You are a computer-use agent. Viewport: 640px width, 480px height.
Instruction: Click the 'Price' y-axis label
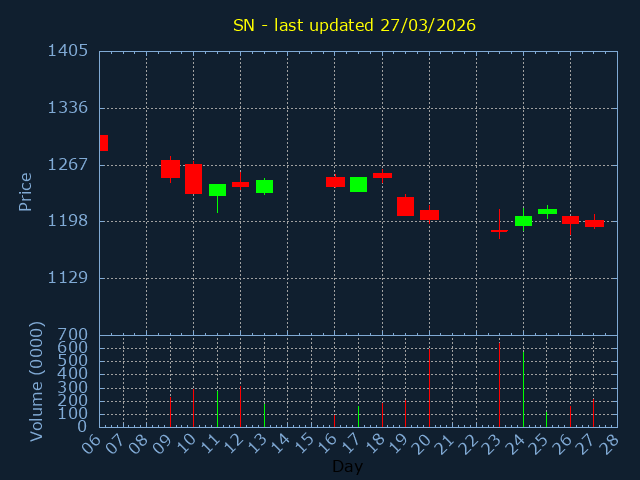point(26,191)
